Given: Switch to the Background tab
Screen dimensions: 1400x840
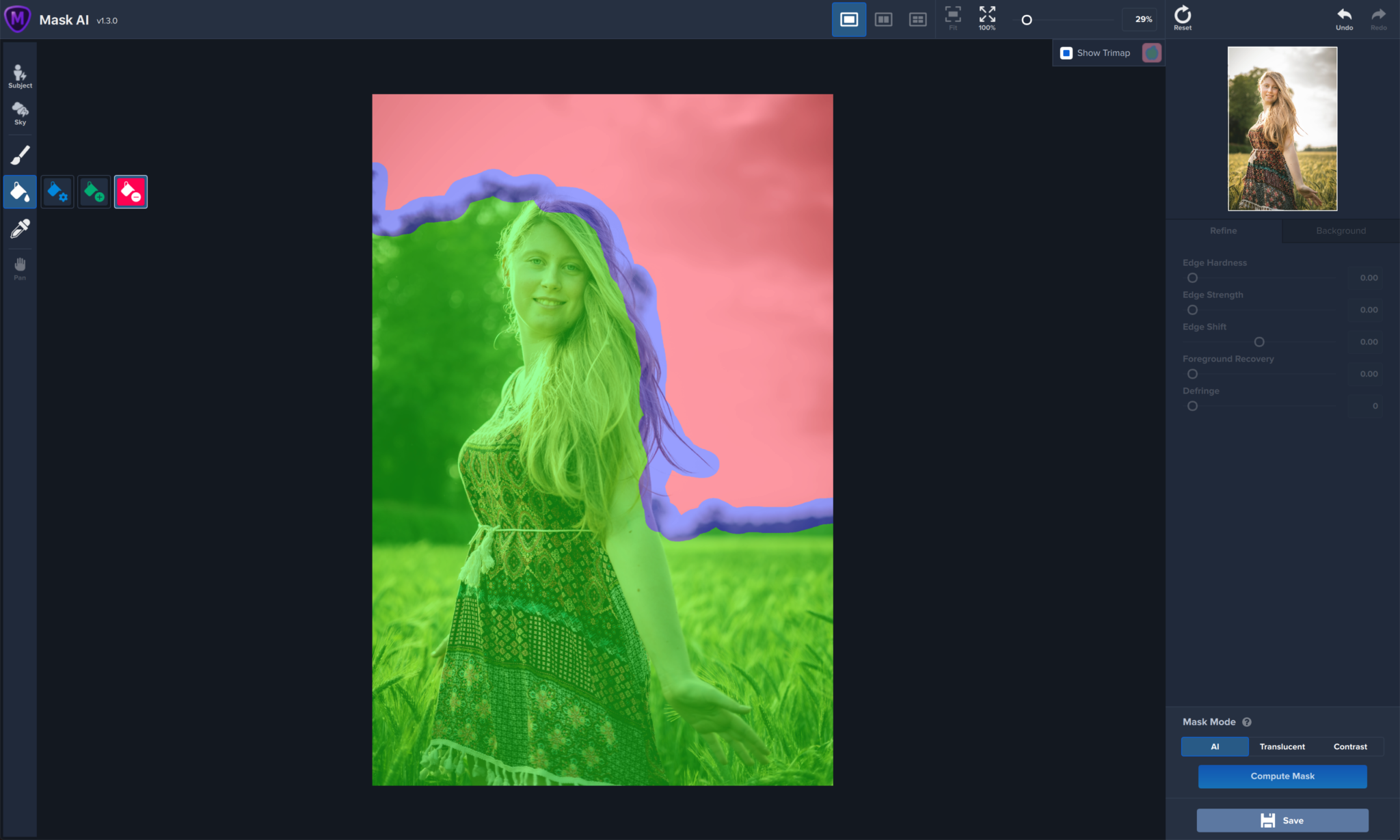Looking at the screenshot, I should click(1341, 231).
